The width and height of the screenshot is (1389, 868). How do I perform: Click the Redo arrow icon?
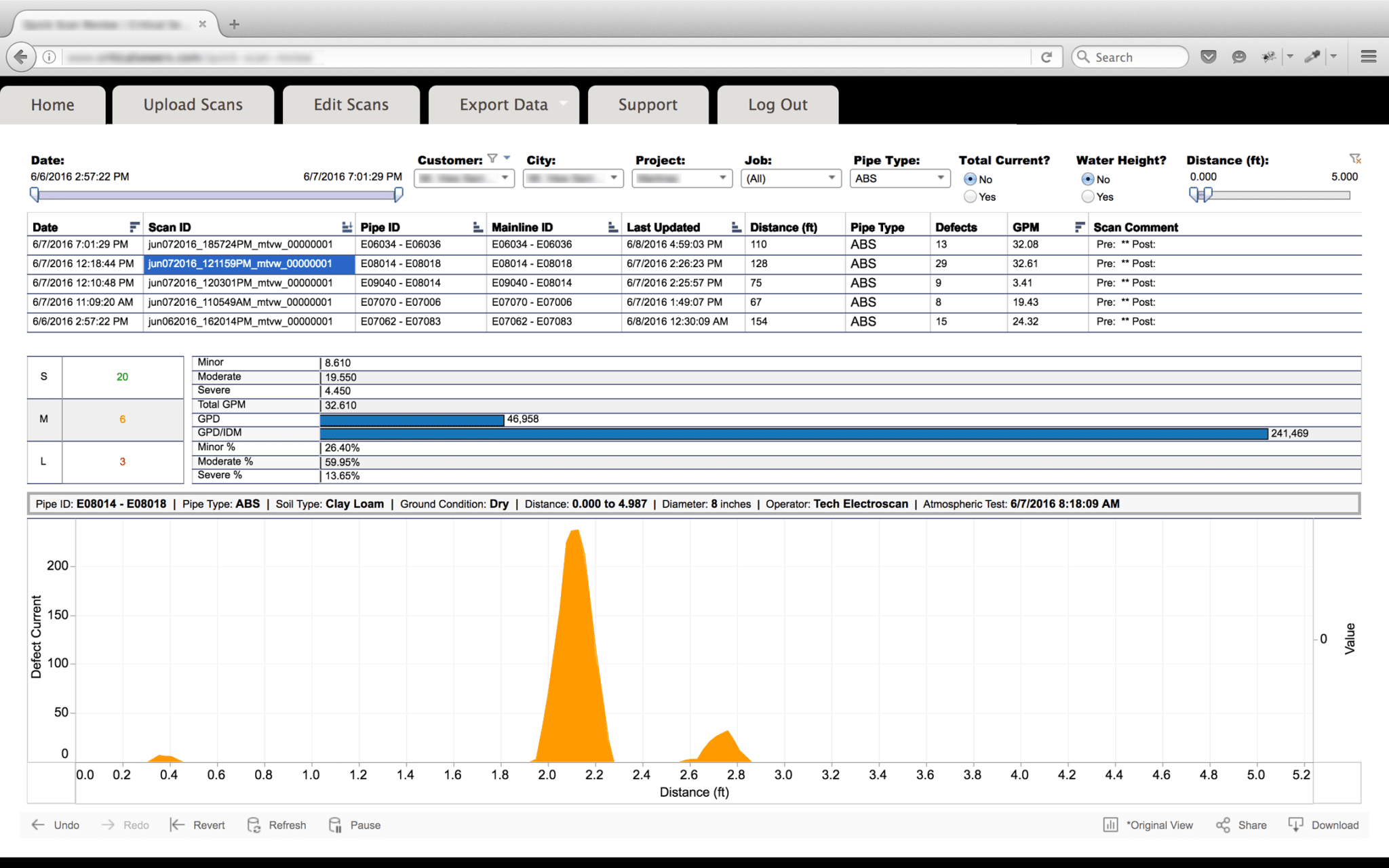click(108, 825)
